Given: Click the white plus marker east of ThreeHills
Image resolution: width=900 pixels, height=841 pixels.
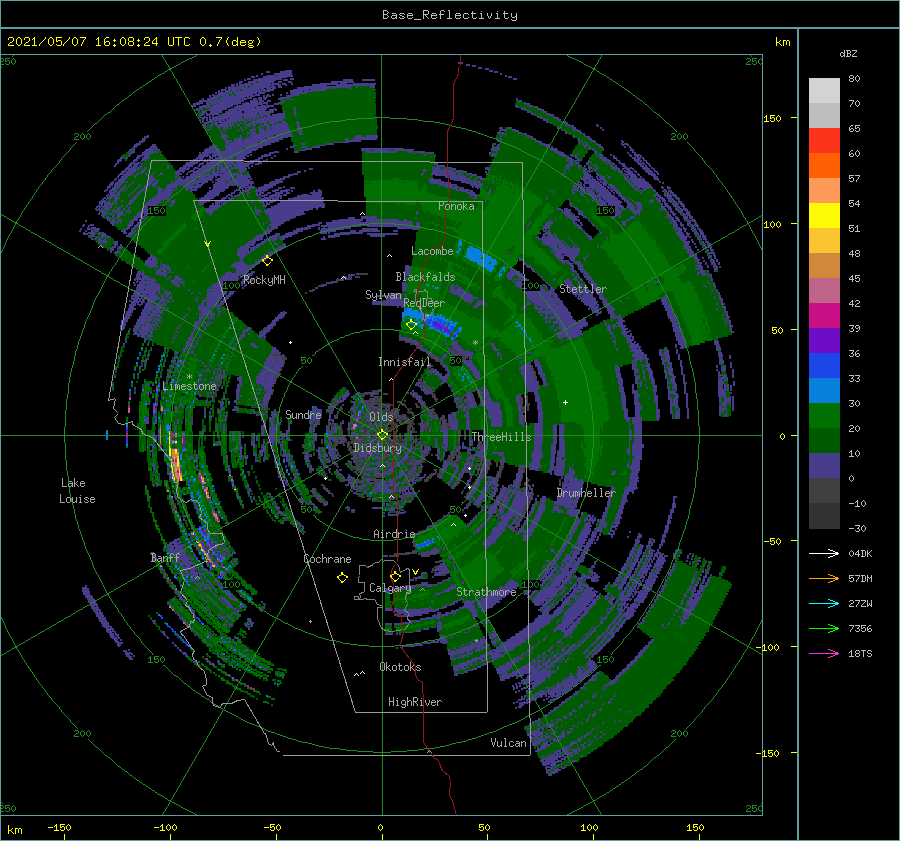Looking at the screenshot, I should coord(565,402).
